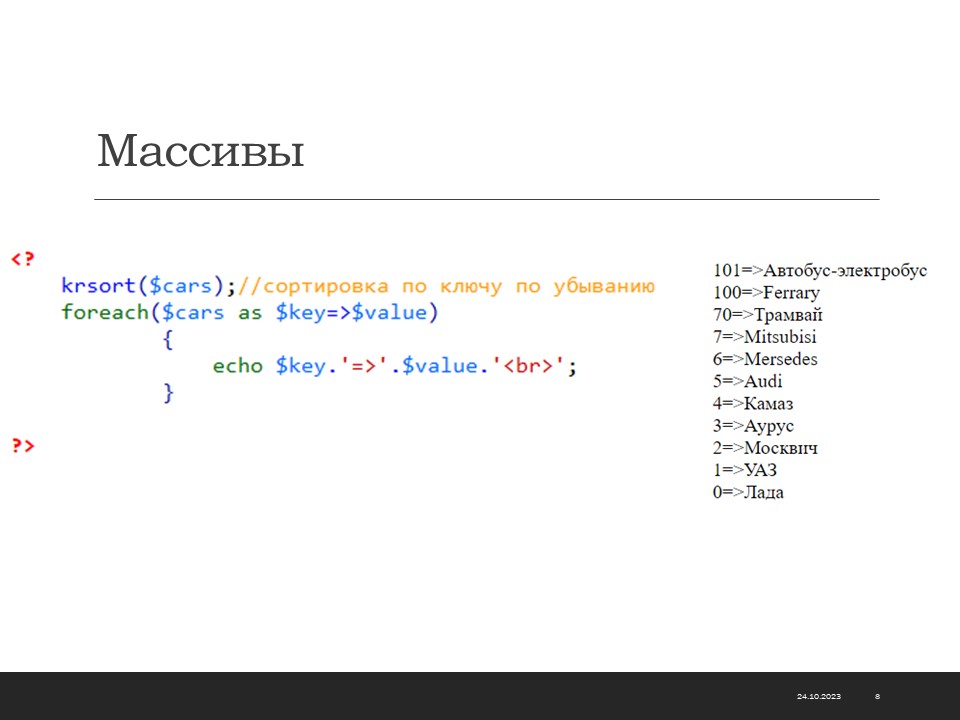Viewport: 960px width, 720px height.
Task: Click output line "0=>Лада"
Action: pos(748,492)
